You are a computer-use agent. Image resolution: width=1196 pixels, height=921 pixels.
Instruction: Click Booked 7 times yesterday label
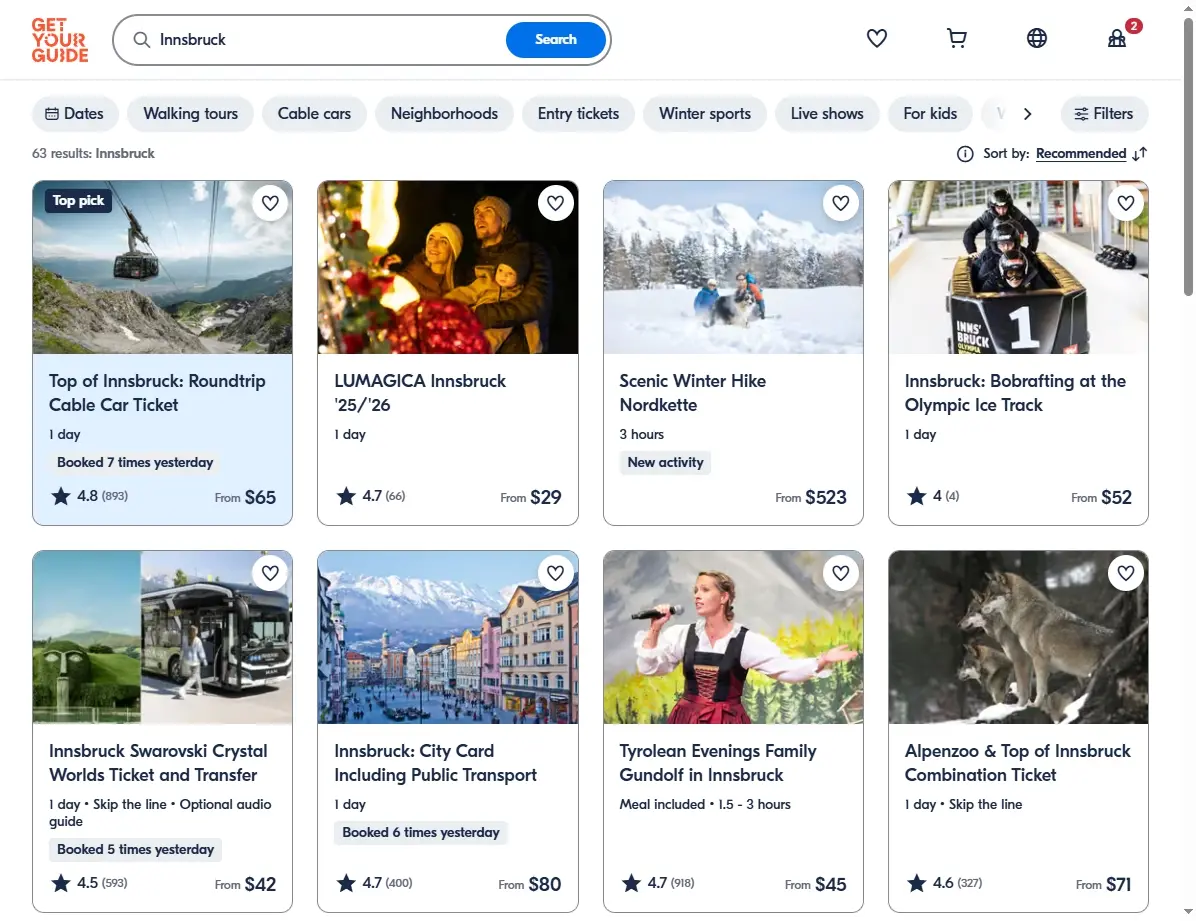point(135,462)
